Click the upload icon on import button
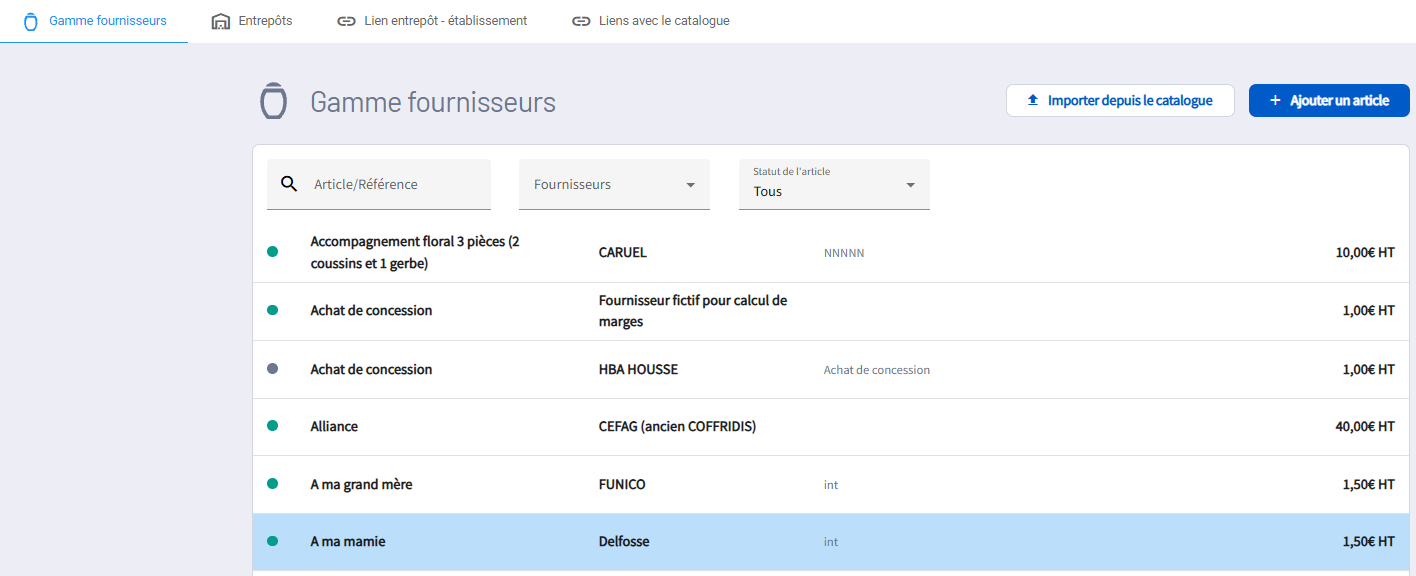Image resolution: width=1416 pixels, height=576 pixels. [x=1033, y=100]
